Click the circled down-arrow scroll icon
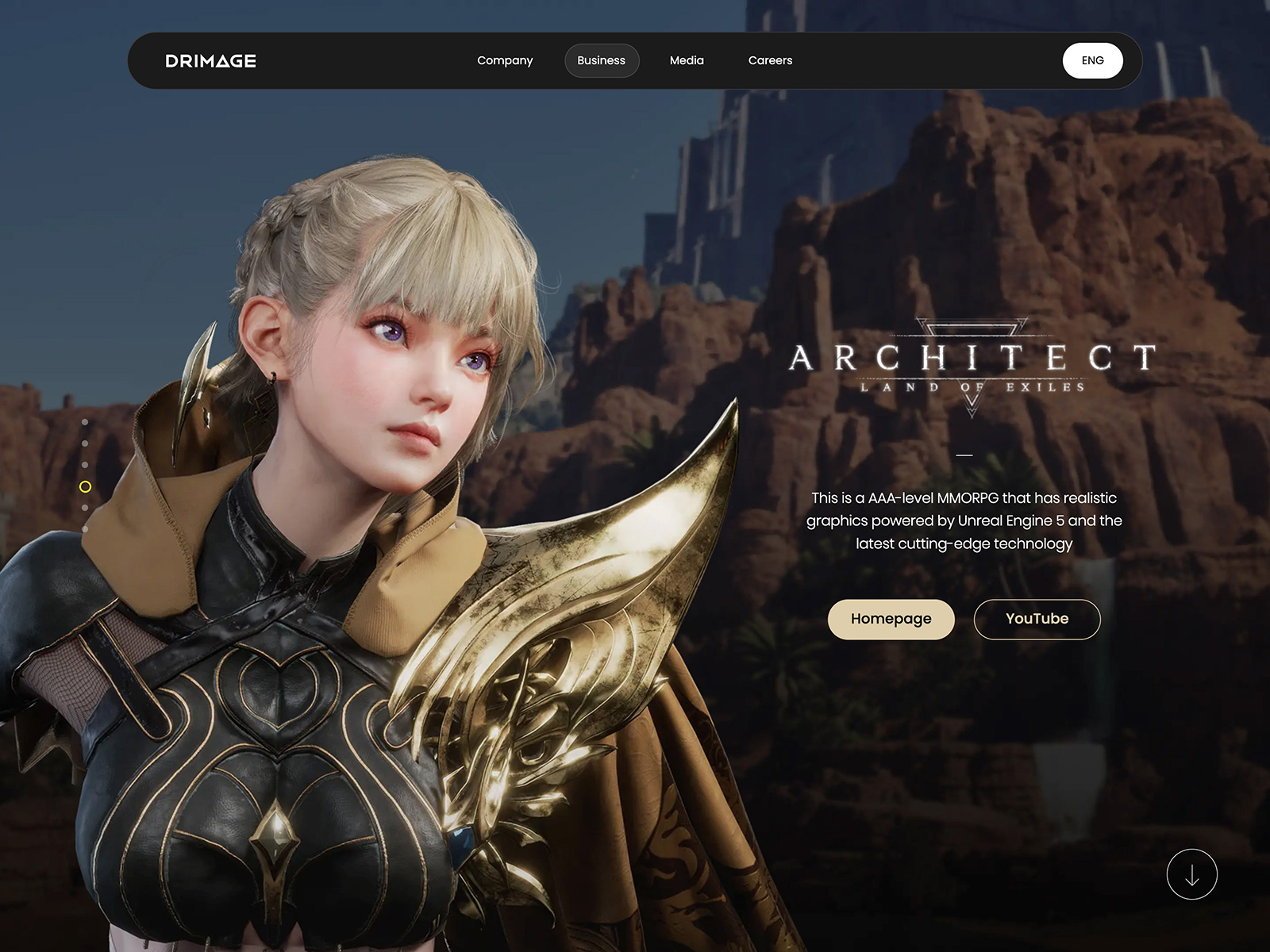1270x952 pixels. coord(1192,874)
